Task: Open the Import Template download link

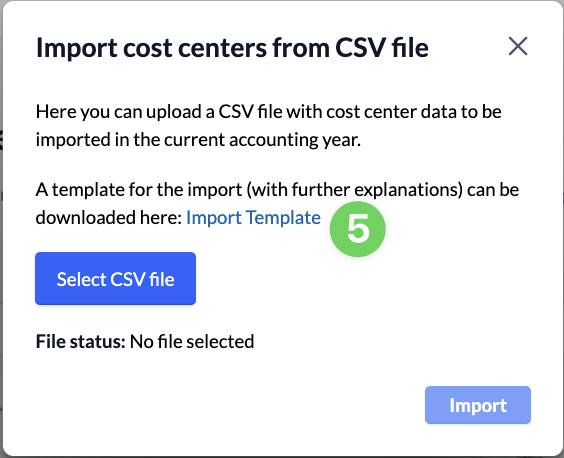Action: coord(253,218)
